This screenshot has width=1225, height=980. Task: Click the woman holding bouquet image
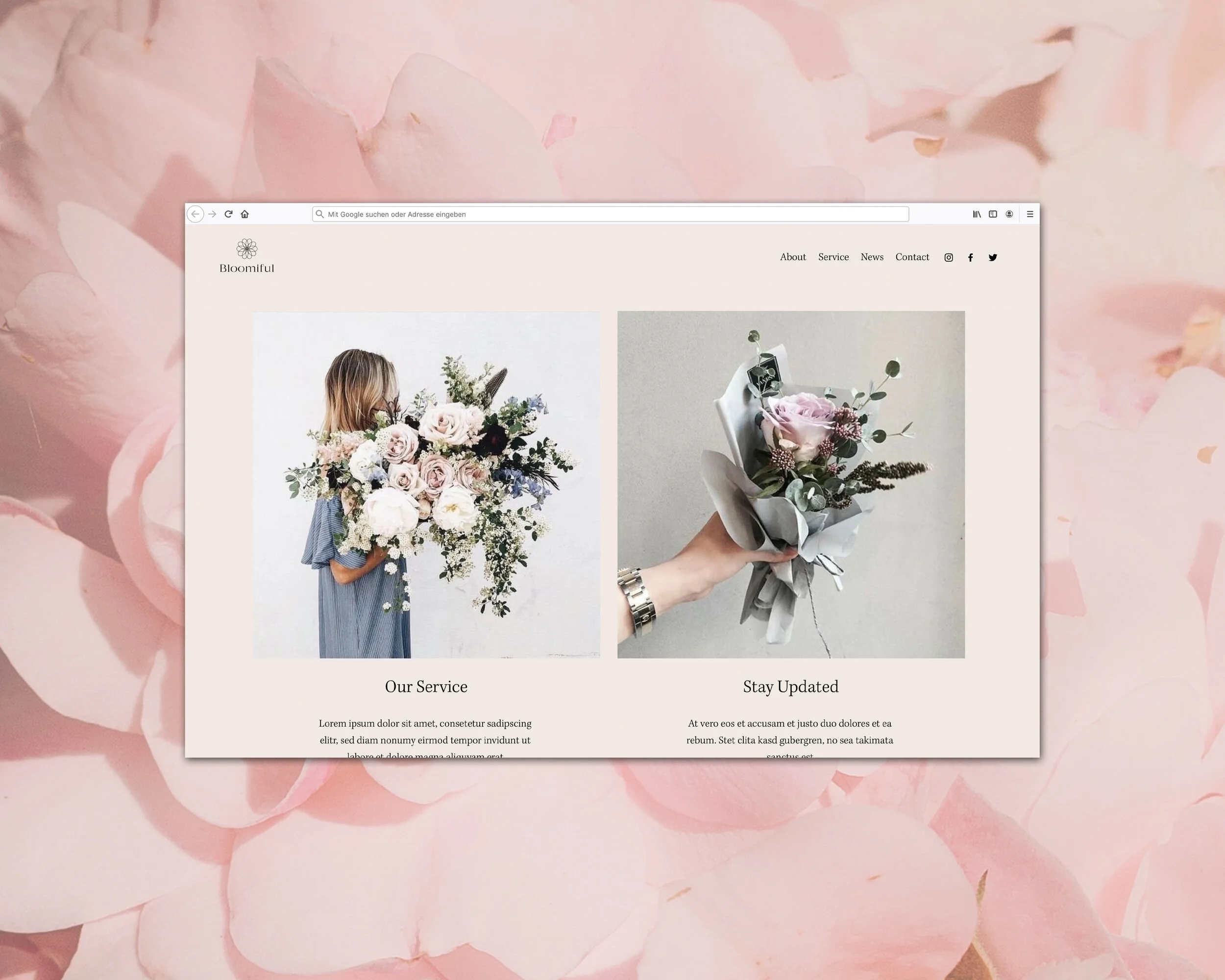click(426, 485)
